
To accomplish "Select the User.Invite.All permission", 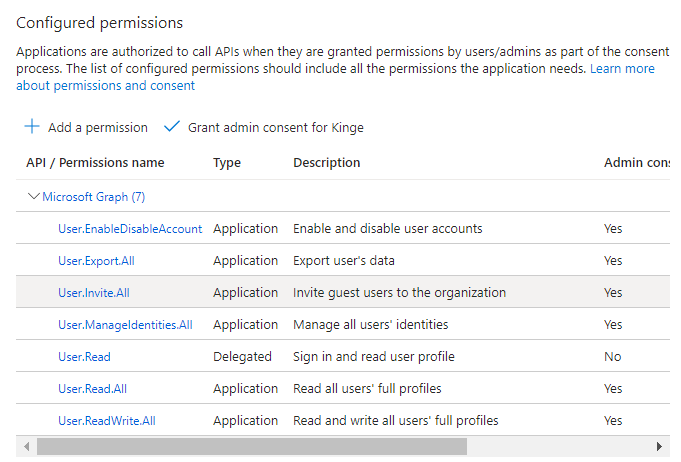I will point(94,293).
